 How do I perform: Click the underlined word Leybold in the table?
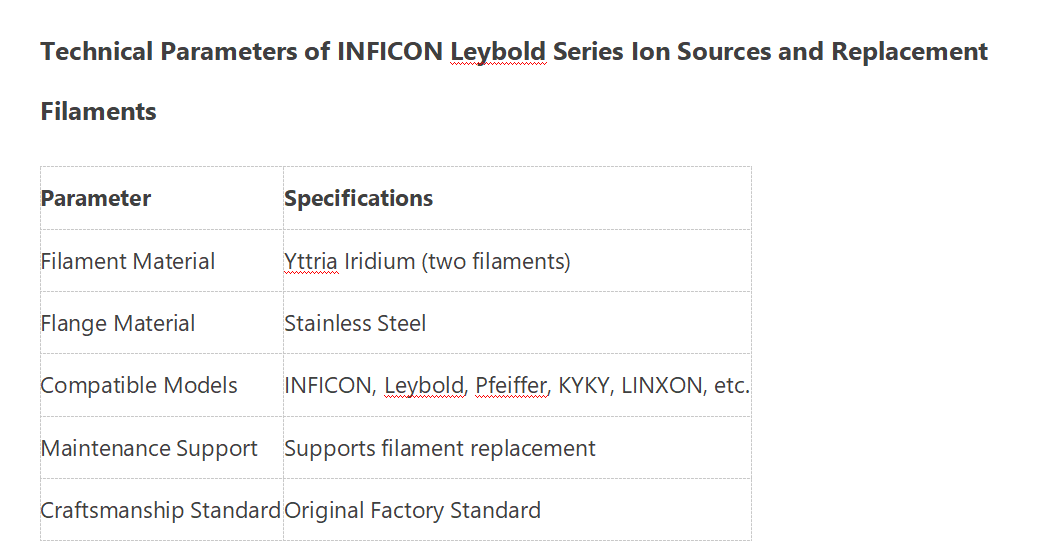425,385
